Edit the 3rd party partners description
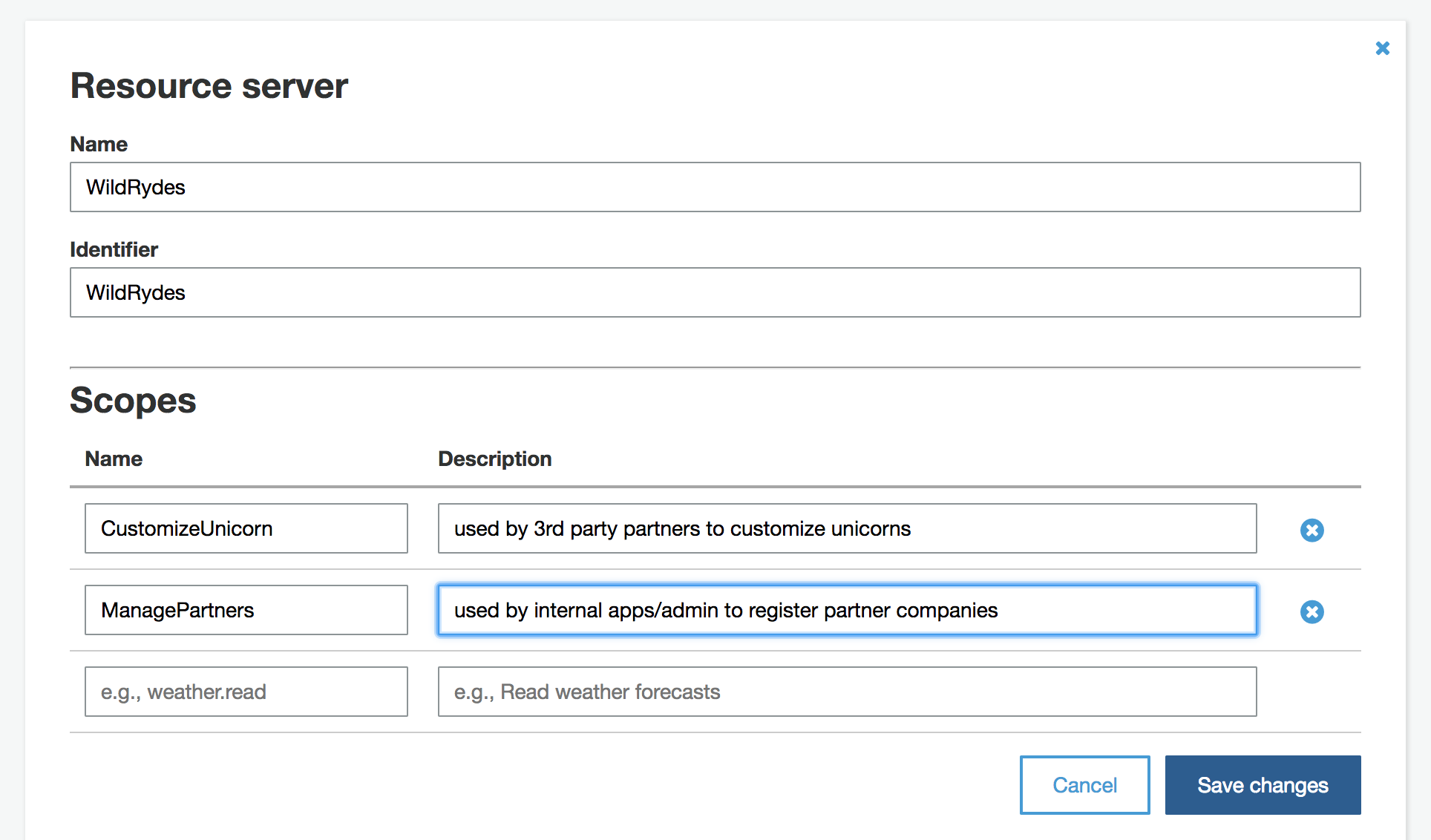 click(847, 528)
